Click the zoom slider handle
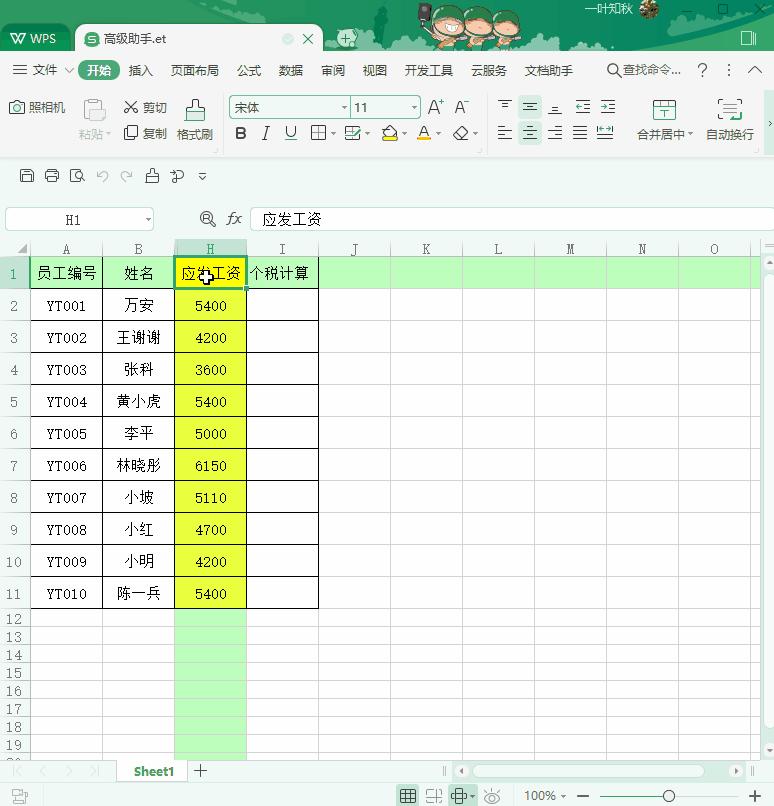This screenshot has width=774, height=806. click(669, 796)
